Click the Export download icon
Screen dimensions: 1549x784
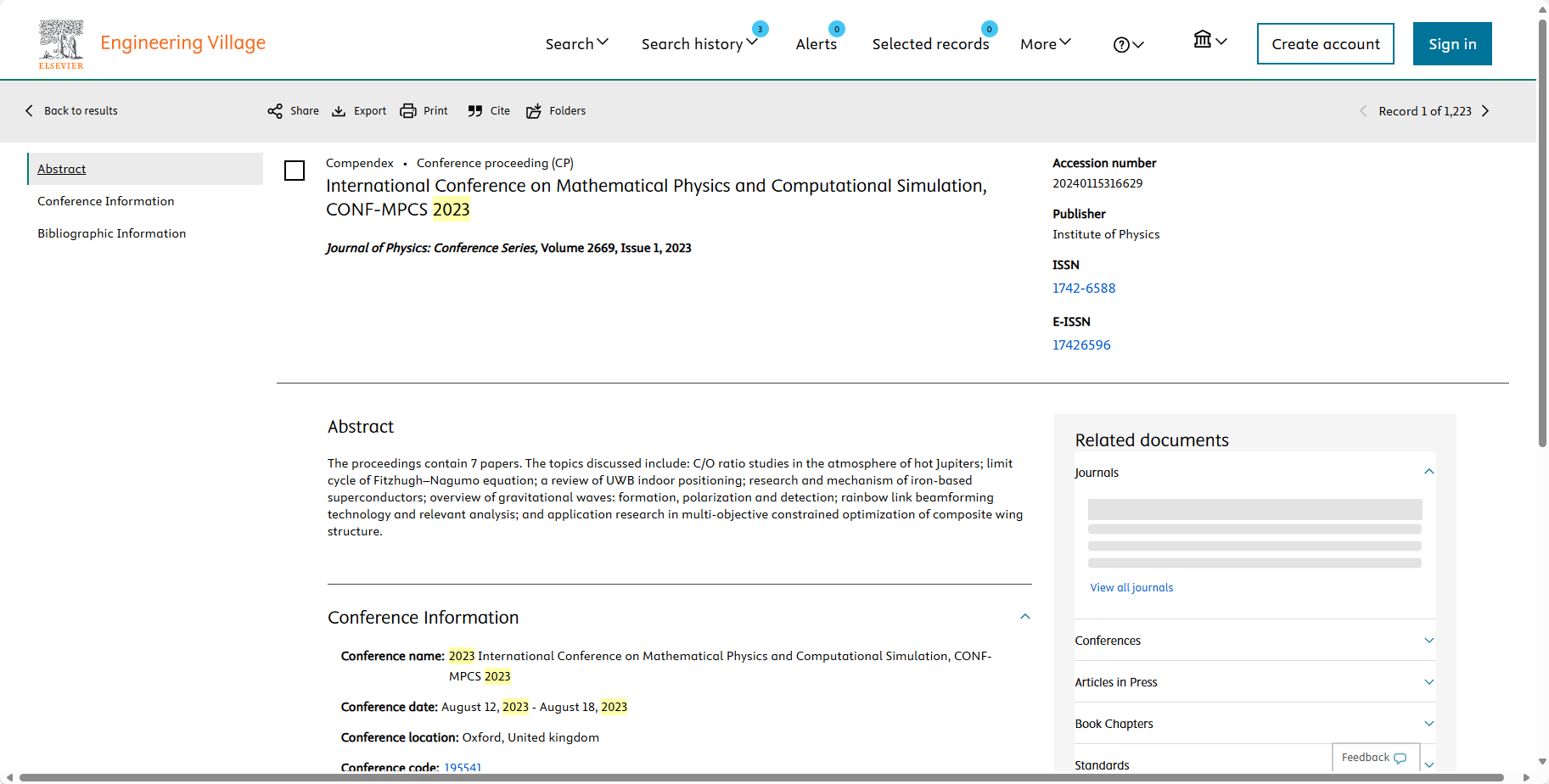(x=339, y=111)
